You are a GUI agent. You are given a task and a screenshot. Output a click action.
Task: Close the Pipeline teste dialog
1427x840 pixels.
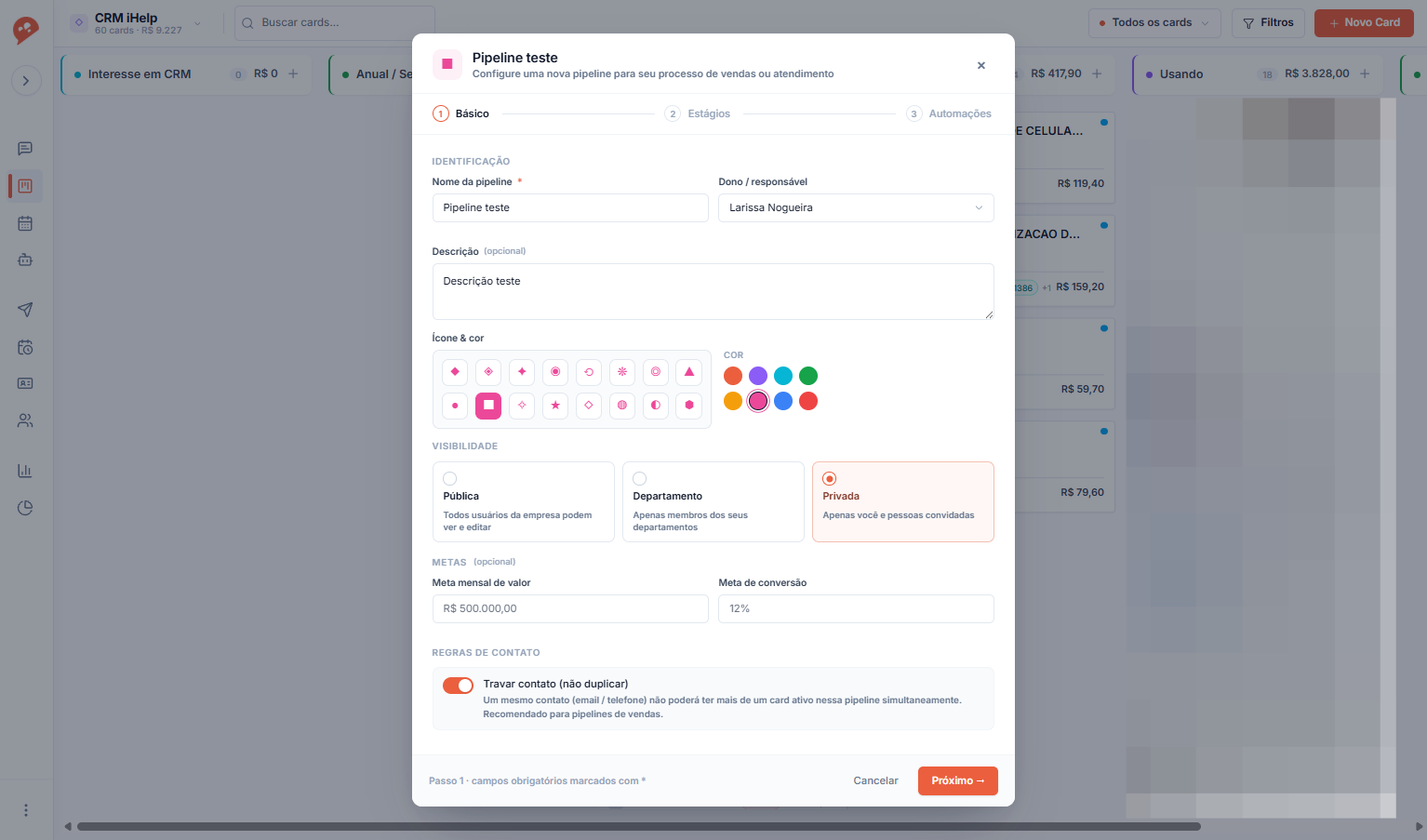click(x=981, y=66)
